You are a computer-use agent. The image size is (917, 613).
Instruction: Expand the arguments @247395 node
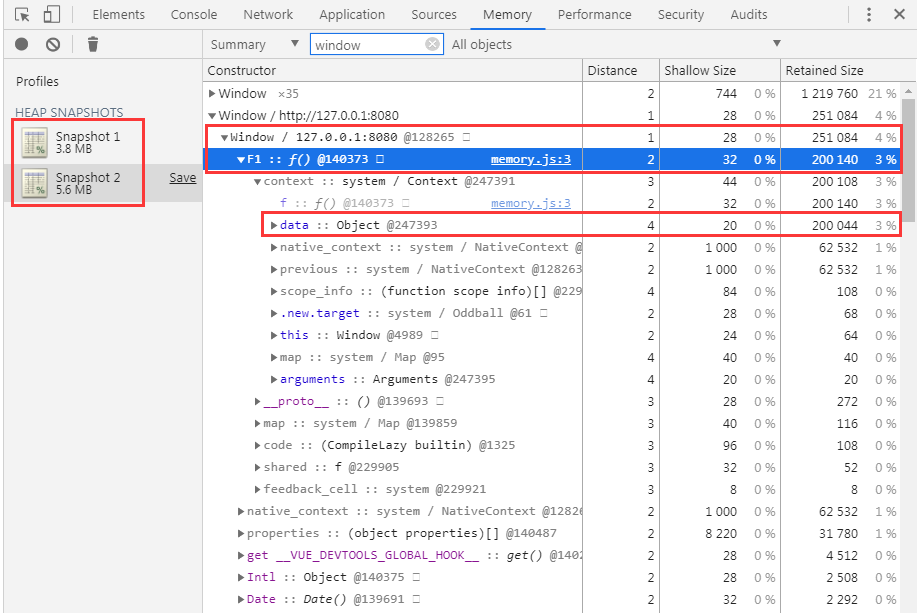(273, 379)
